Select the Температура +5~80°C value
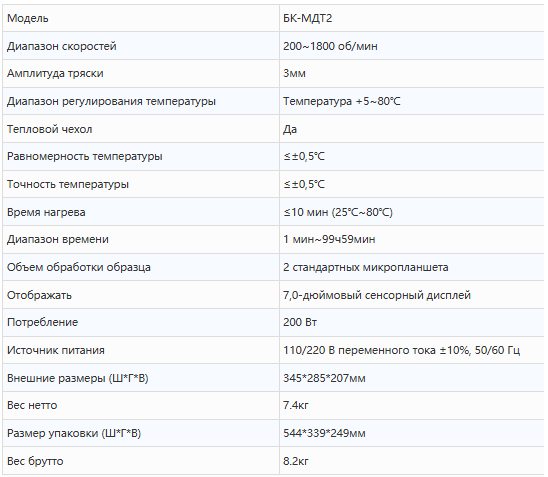The image size is (548, 477). tap(341, 101)
